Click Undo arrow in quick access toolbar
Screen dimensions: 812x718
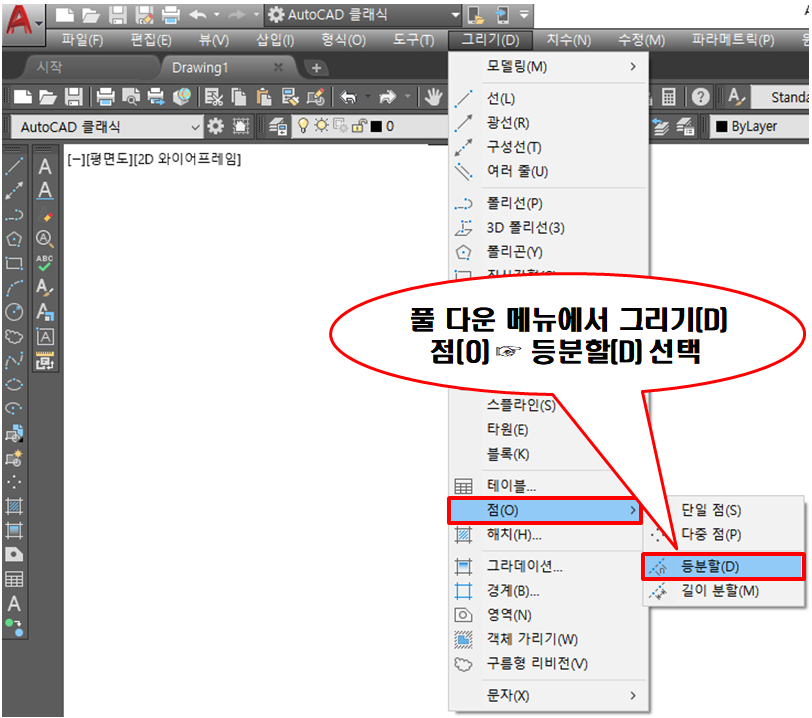point(198,15)
